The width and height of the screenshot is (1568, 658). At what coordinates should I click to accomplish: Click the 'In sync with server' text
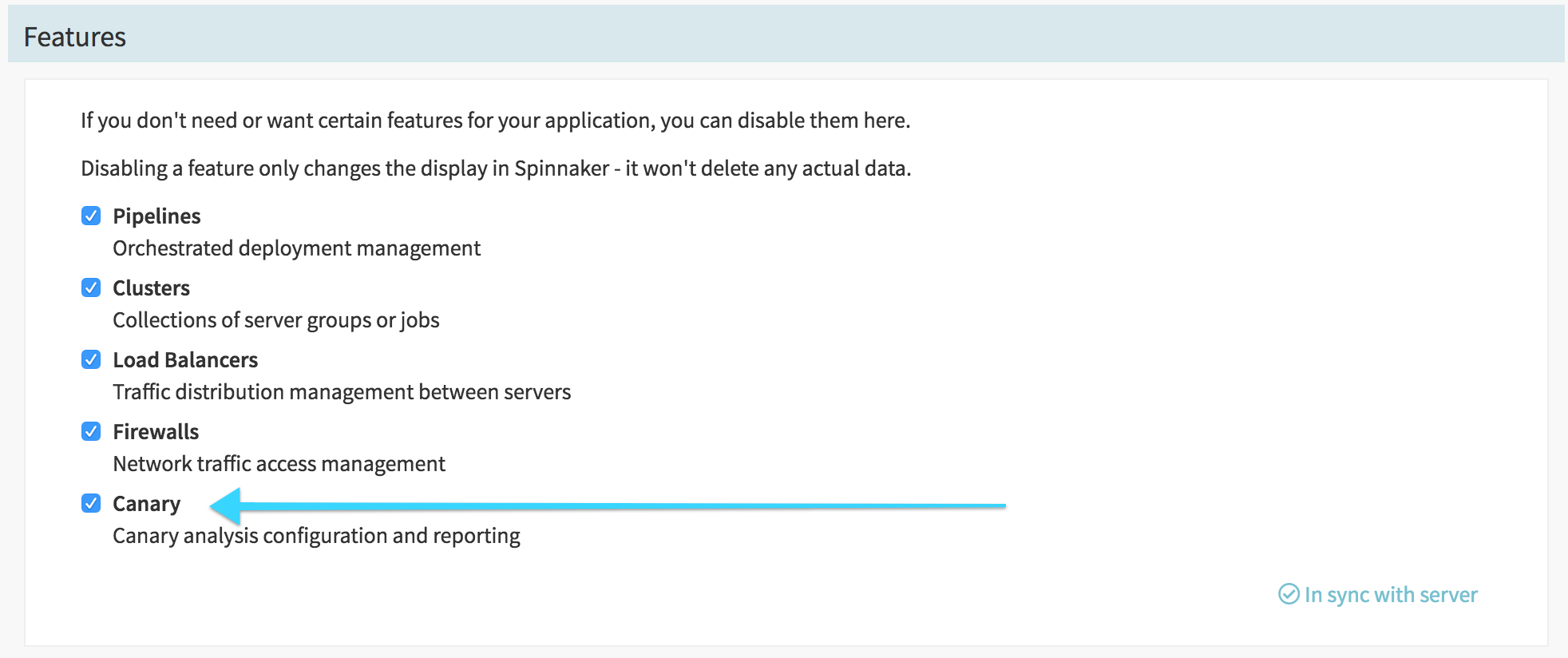pos(1390,595)
